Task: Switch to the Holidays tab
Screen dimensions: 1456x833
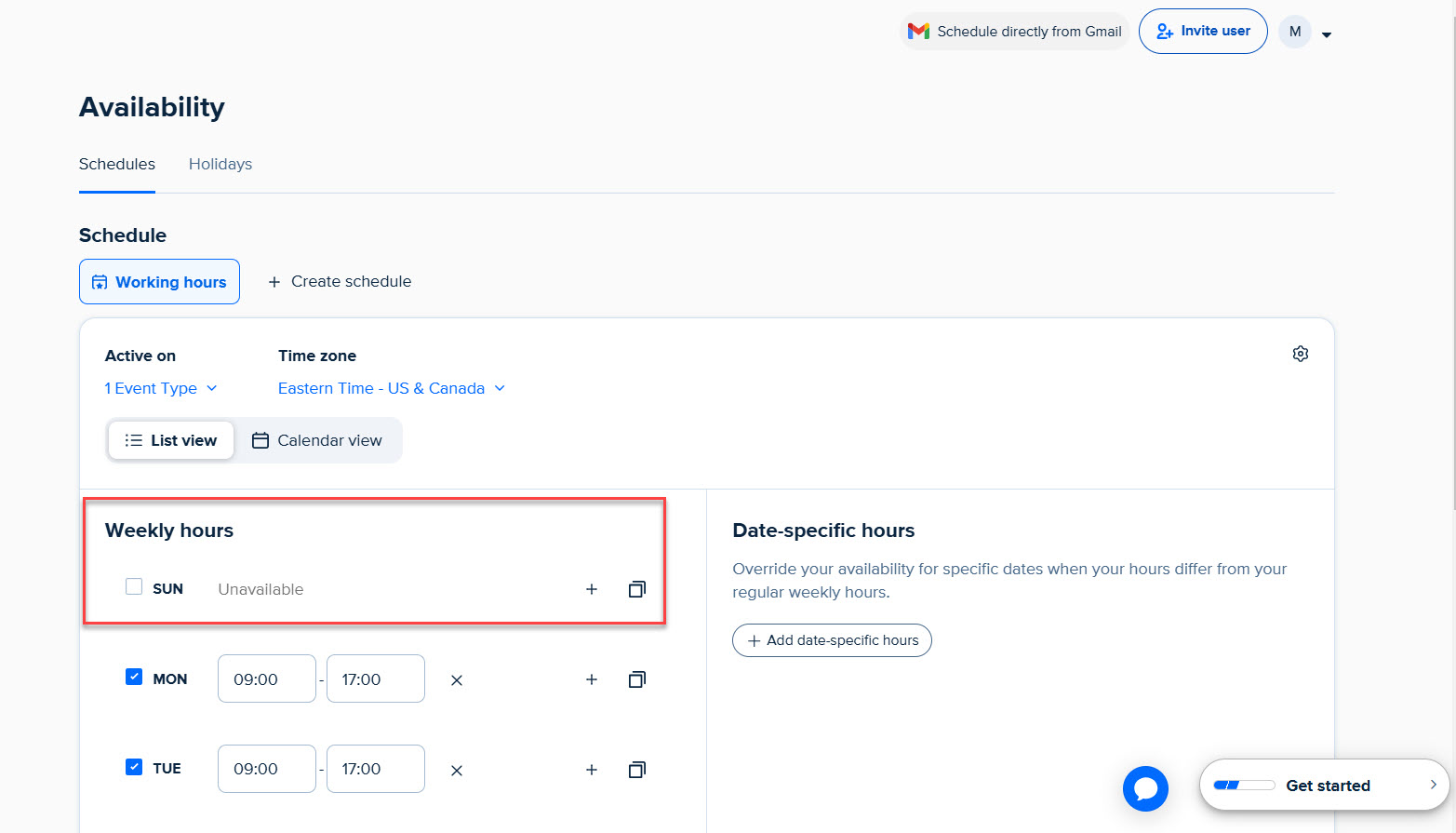Action: point(220,164)
